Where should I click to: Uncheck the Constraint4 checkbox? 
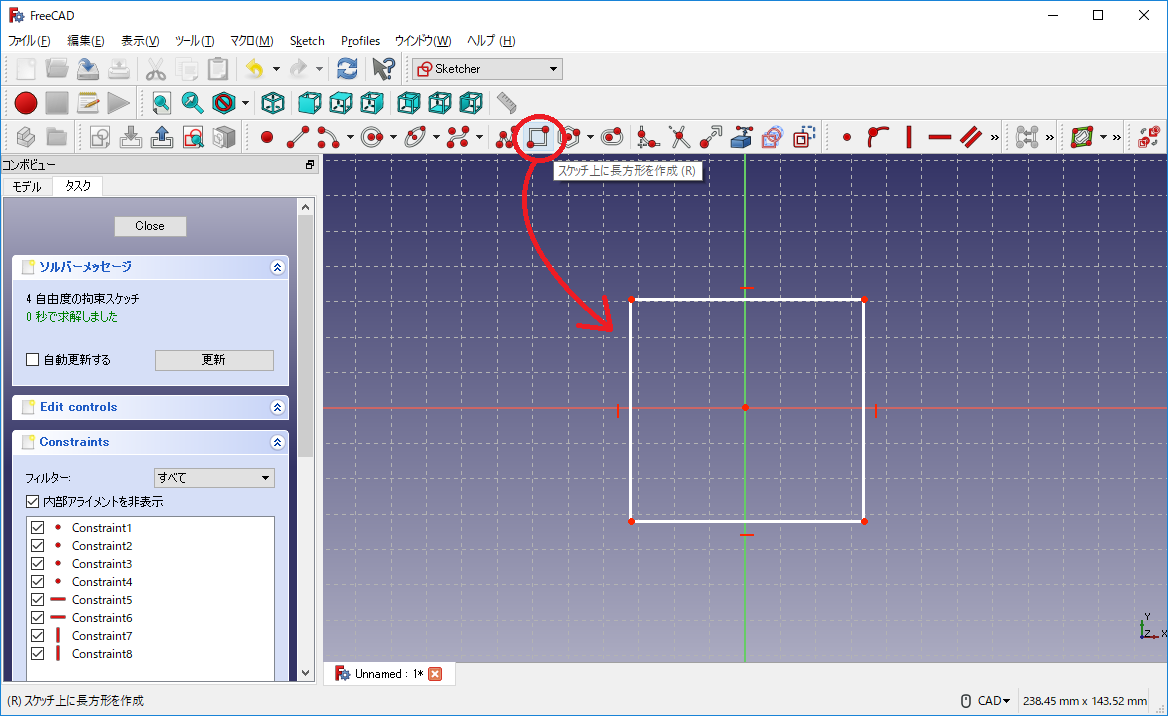(37, 581)
